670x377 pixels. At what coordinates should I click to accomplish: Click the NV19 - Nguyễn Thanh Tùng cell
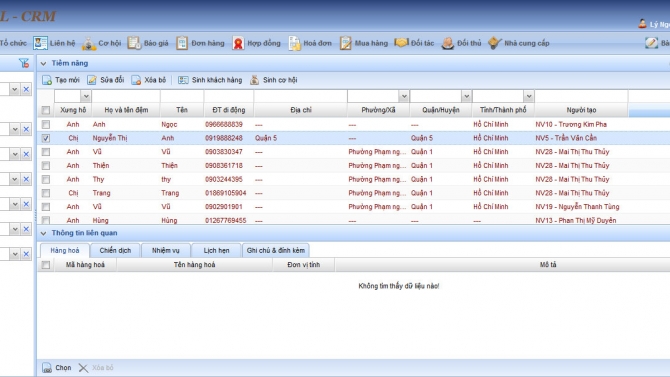[x=577, y=206]
